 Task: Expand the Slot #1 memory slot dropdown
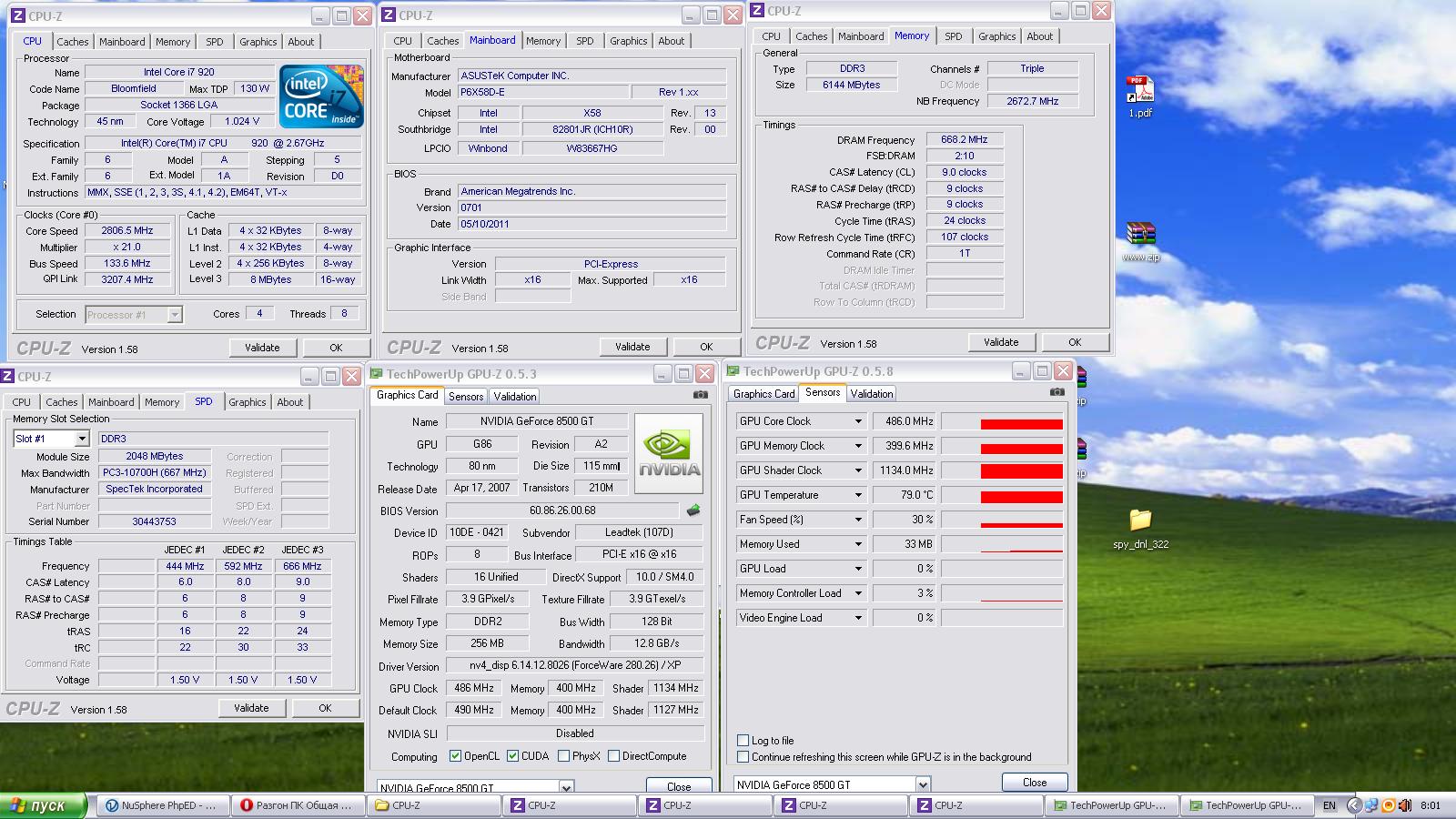(81, 439)
